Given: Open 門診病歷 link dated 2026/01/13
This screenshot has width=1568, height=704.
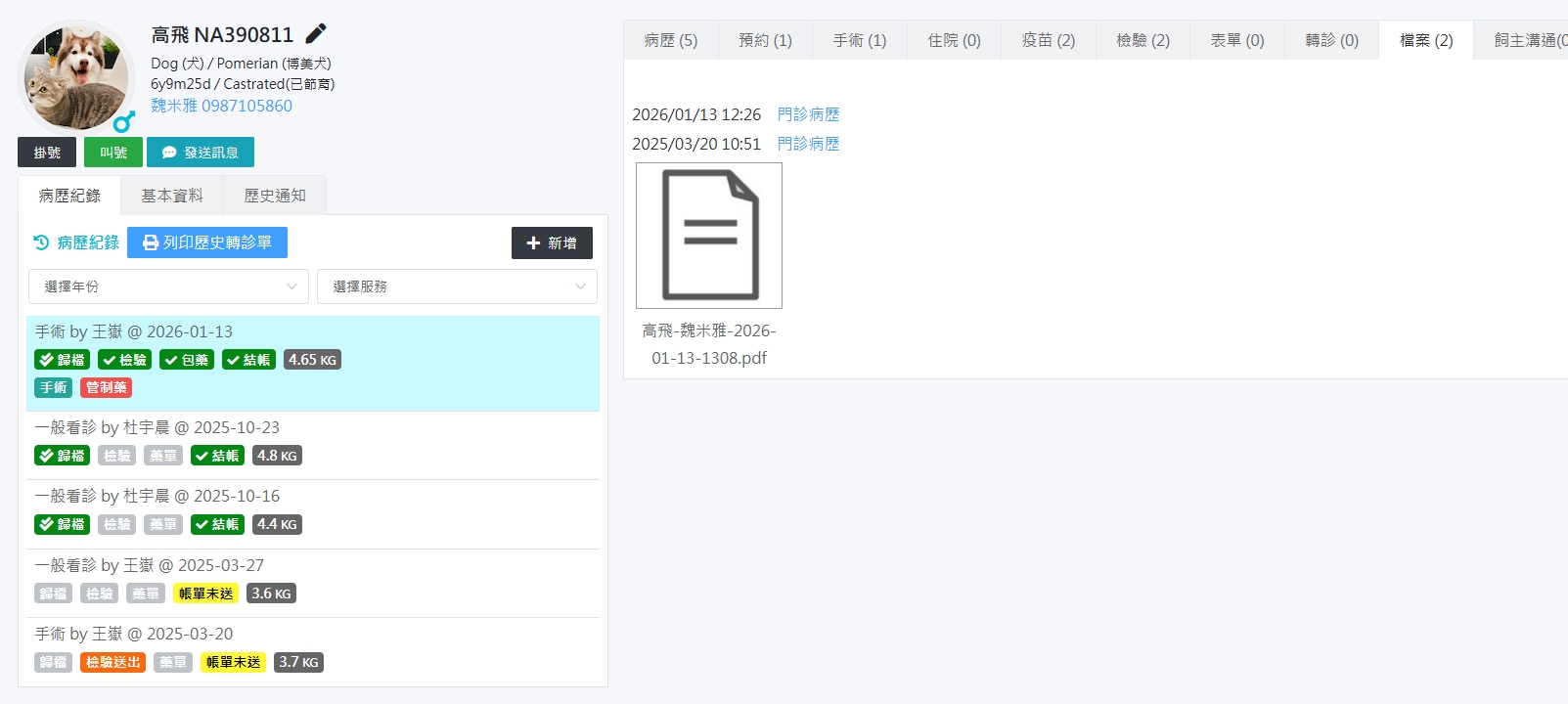Looking at the screenshot, I should pos(808,114).
